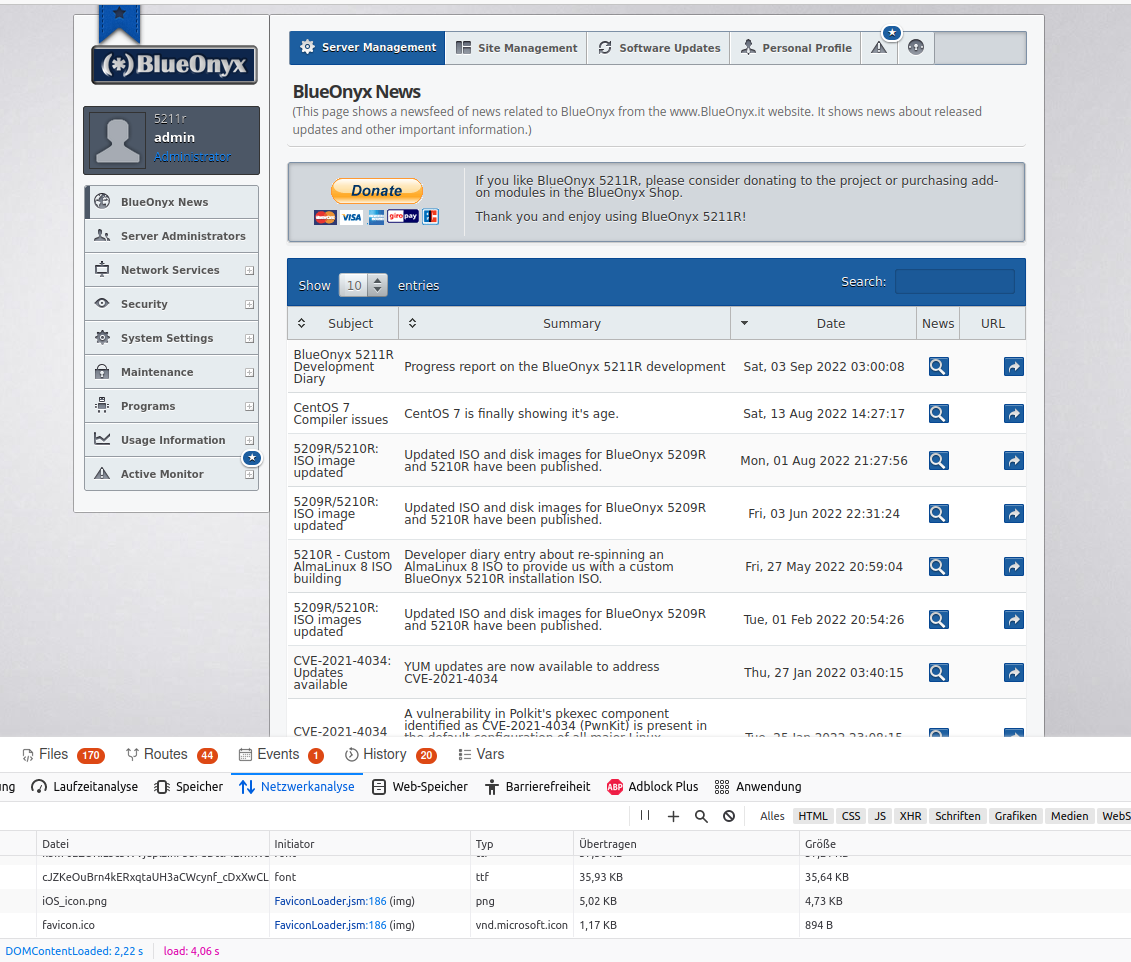
Task: Sort table by Date column
Action: click(823, 324)
